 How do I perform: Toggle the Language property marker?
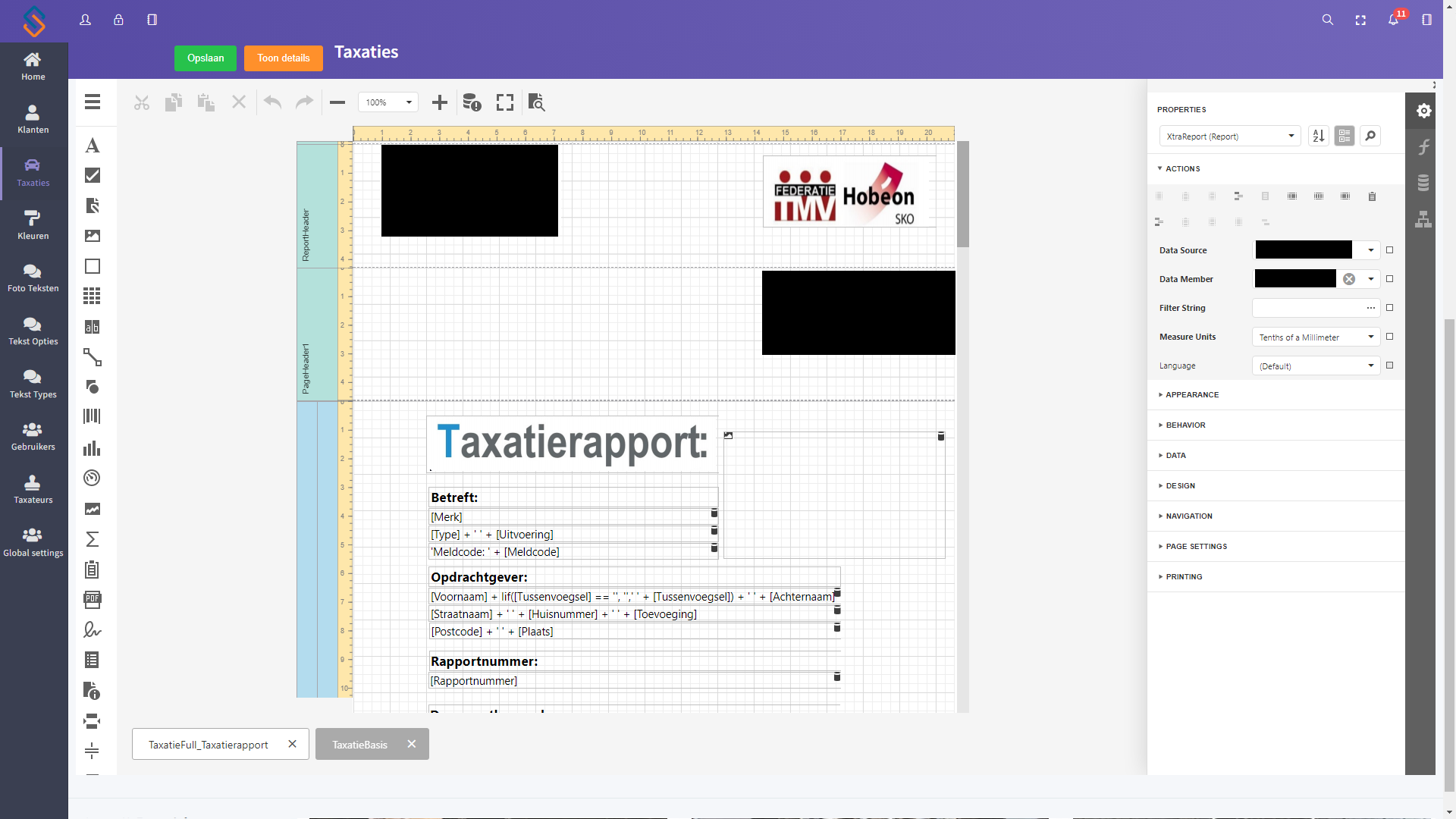click(1390, 366)
